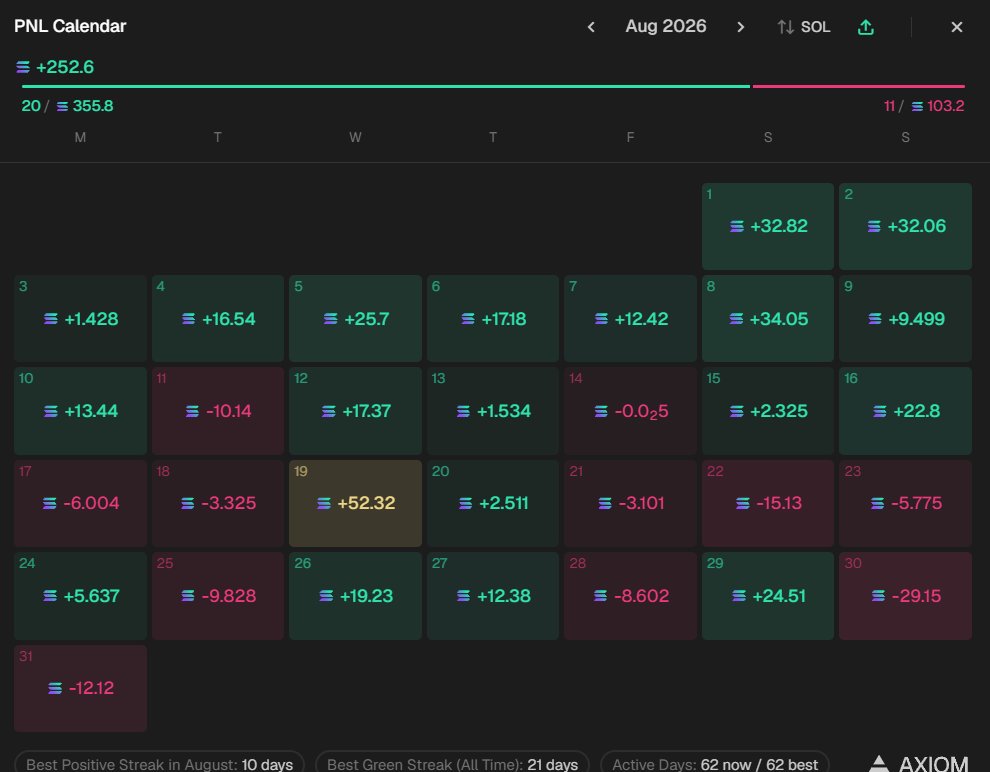This screenshot has width=990, height=772.
Task: Open day 16 showing +22.8
Action: (905, 411)
